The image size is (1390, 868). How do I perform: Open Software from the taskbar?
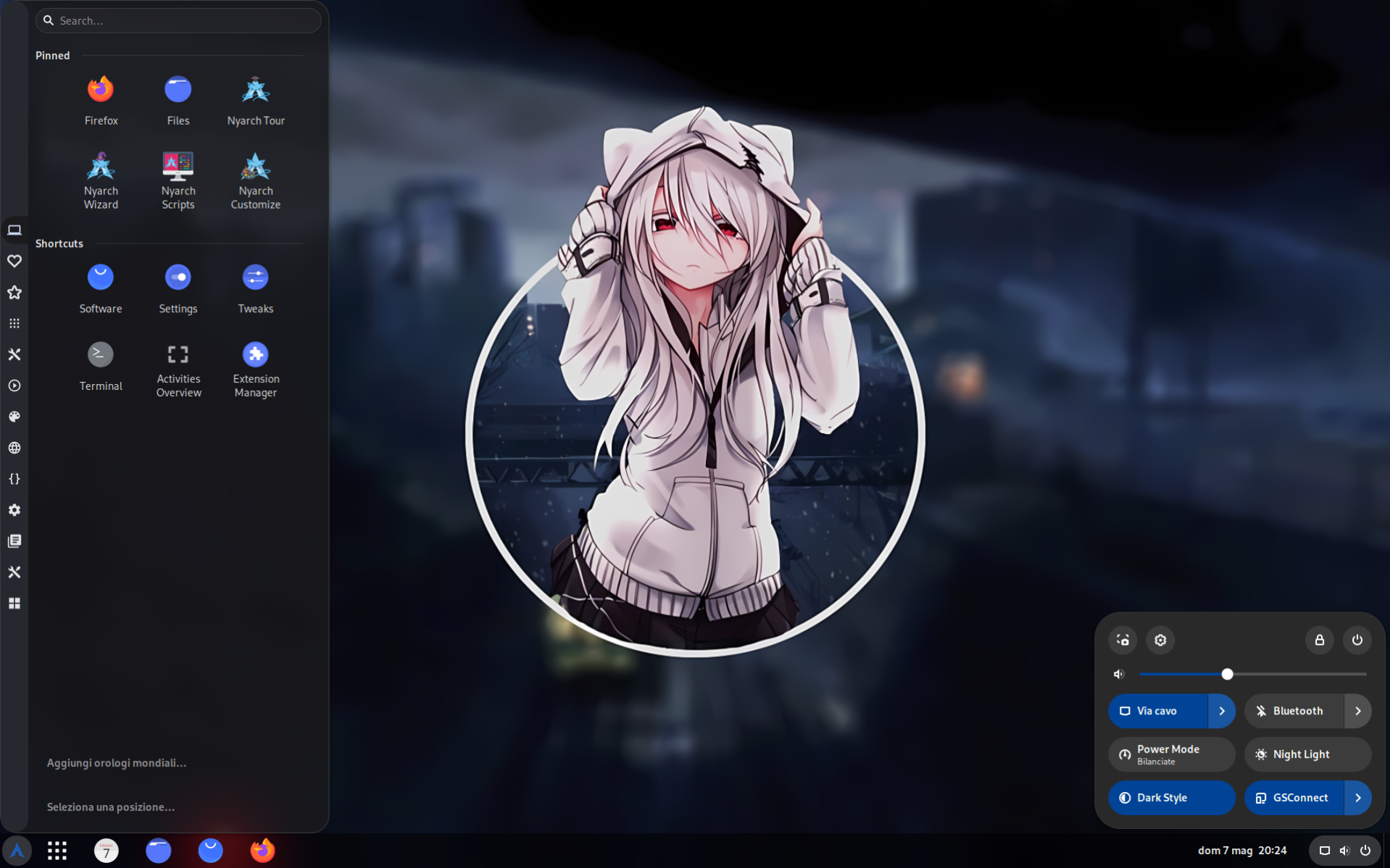coord(211,851)
